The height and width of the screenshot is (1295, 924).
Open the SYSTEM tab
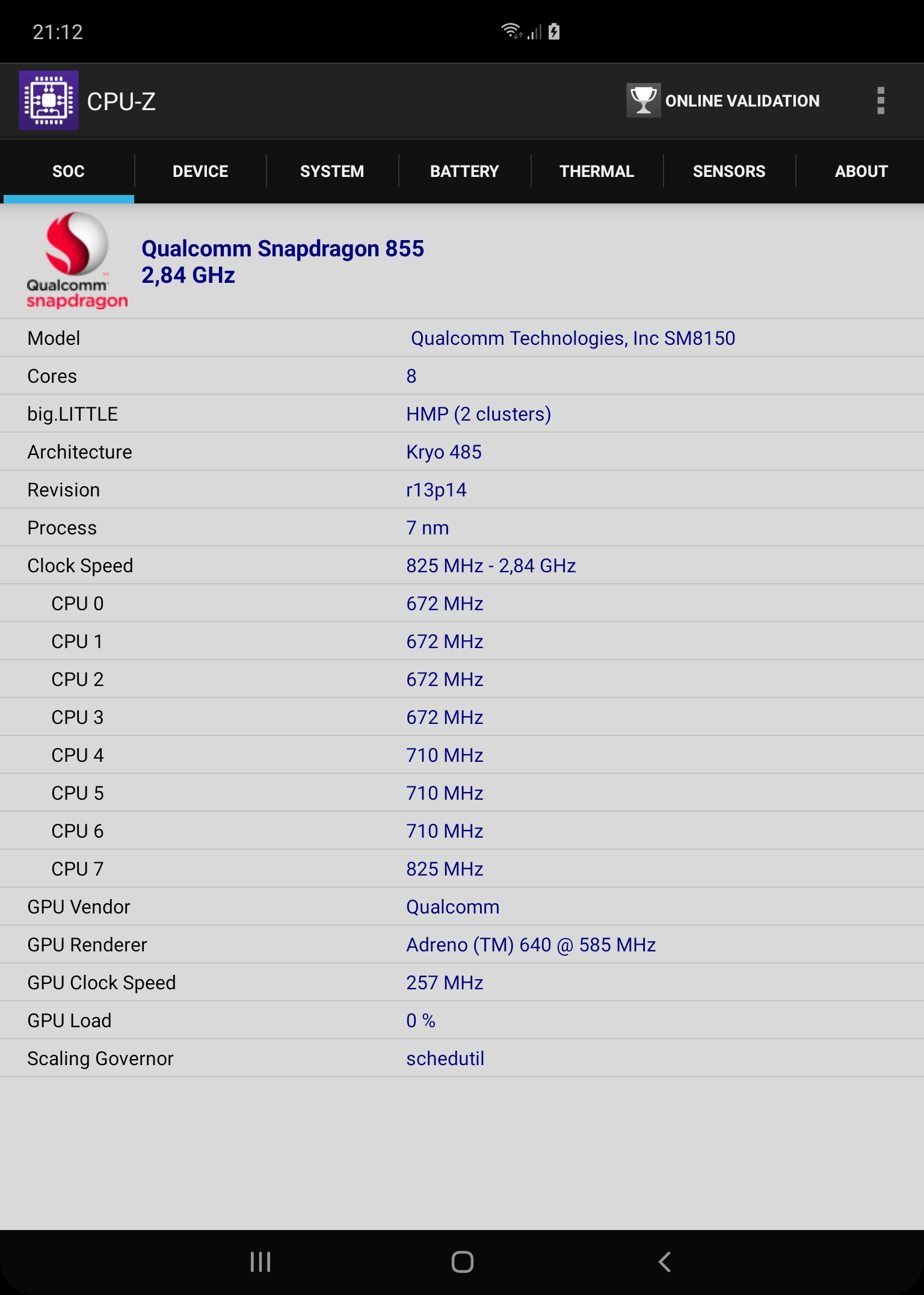tap(332, 172)
